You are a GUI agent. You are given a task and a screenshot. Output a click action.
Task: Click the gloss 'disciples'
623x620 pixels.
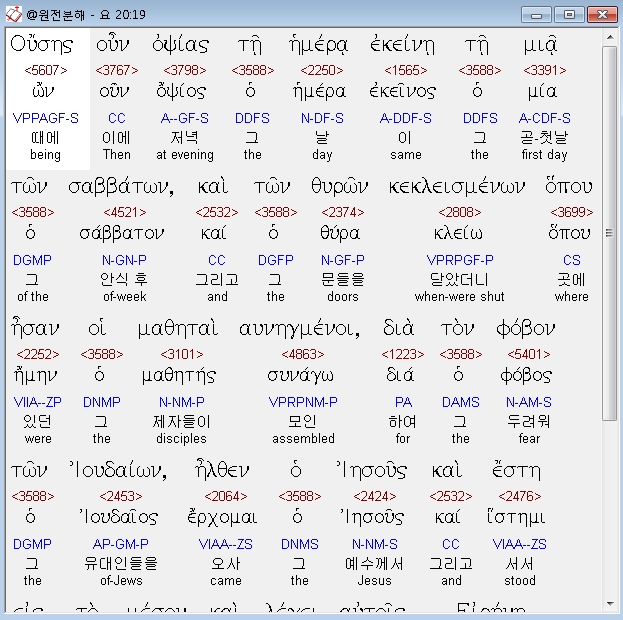[x=182, y=438]
